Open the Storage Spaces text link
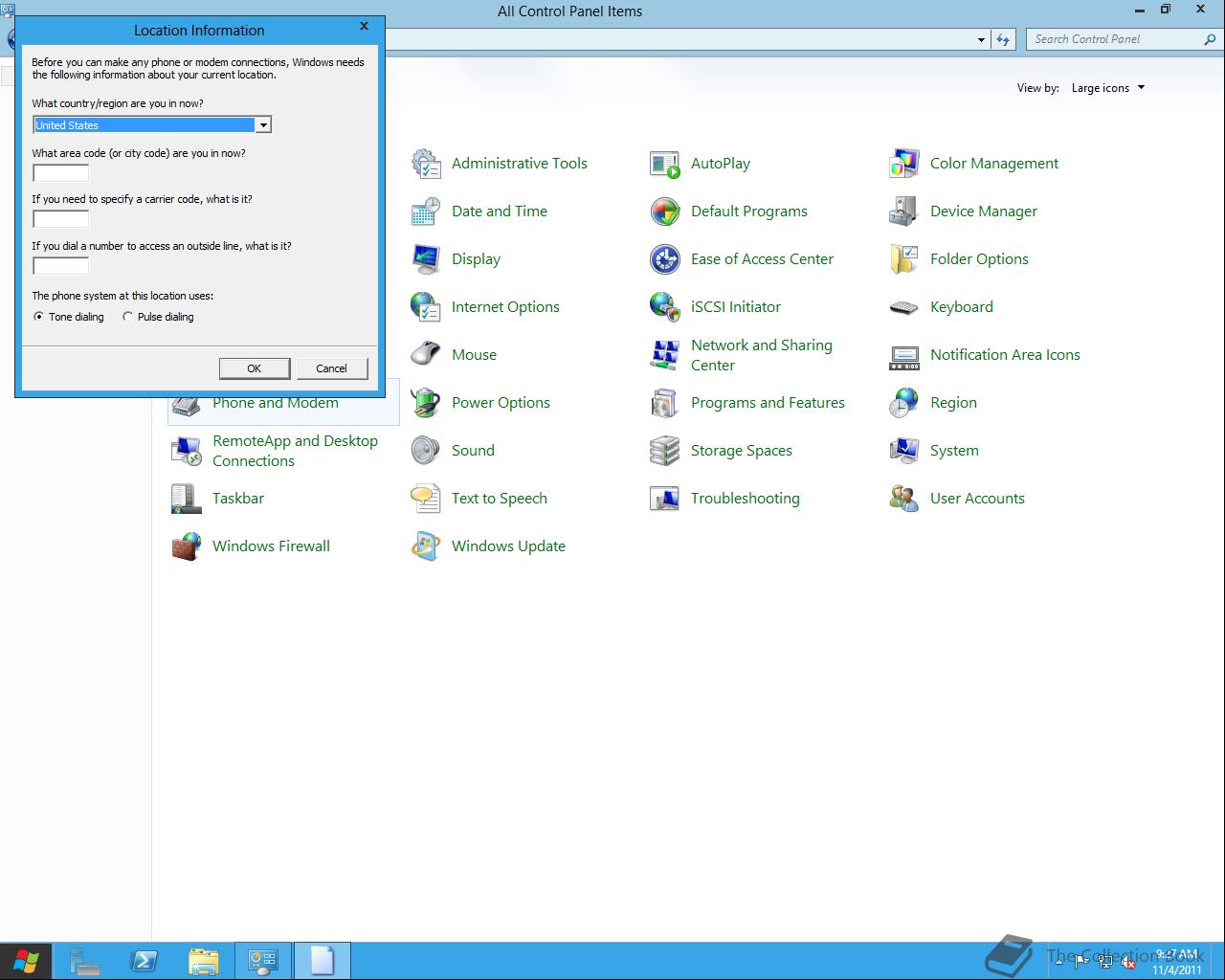The image size is (1225, 980). [x=742, y=451]
